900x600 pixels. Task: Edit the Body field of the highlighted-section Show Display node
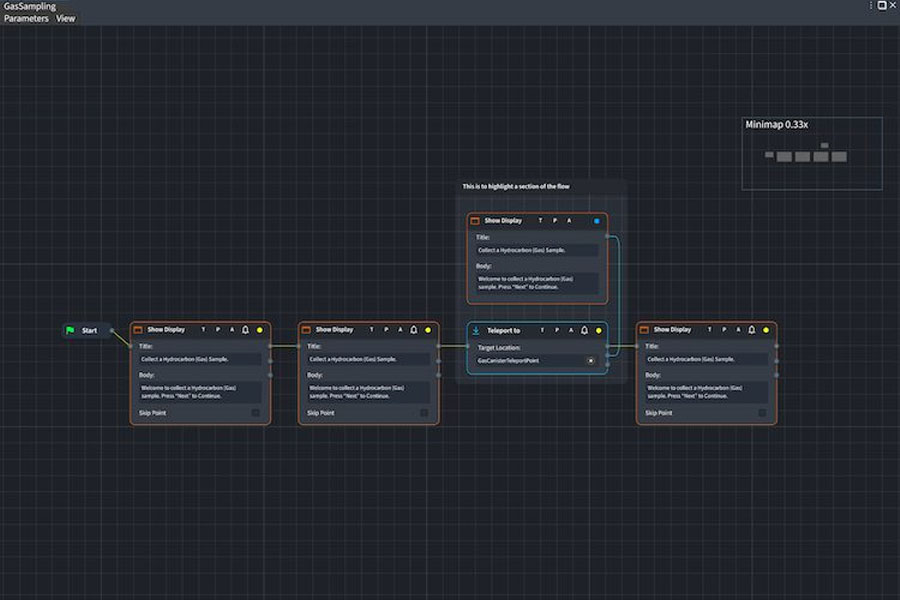point(537,283)
